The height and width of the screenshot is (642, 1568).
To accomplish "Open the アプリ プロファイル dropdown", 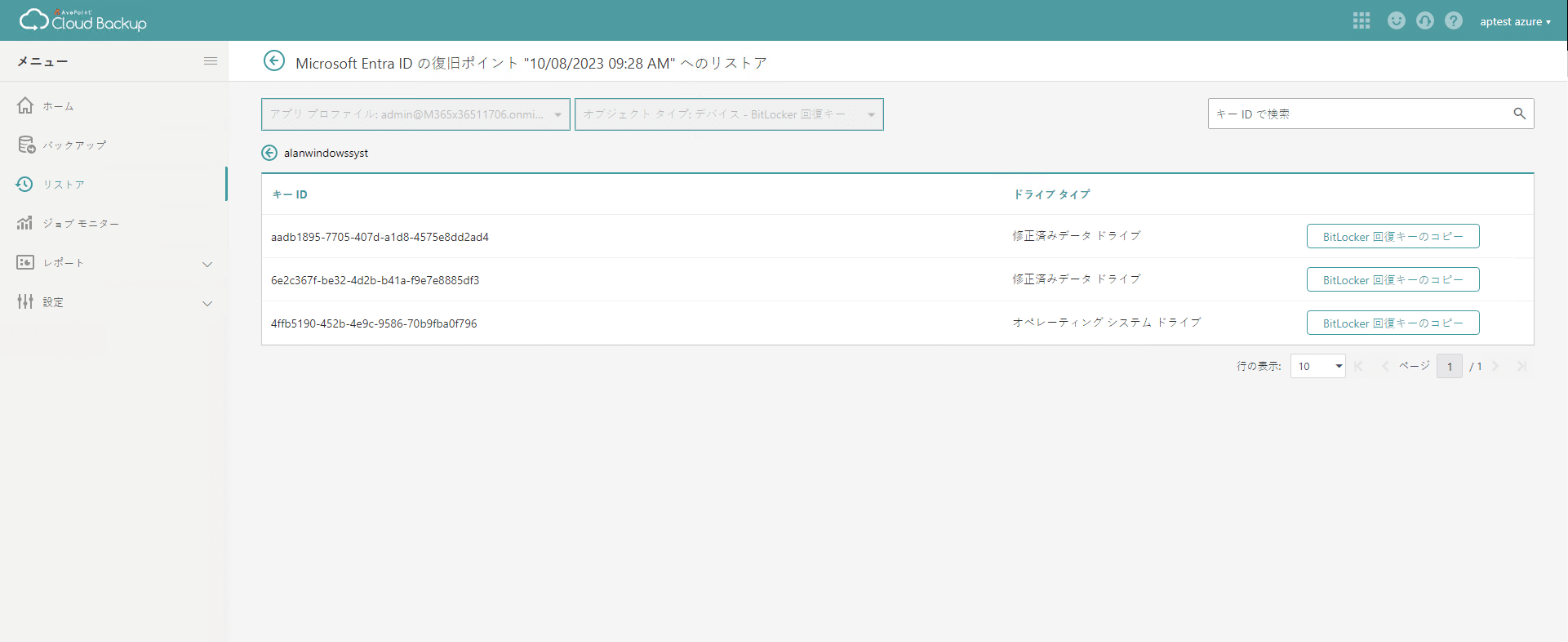I will [415, 114].
